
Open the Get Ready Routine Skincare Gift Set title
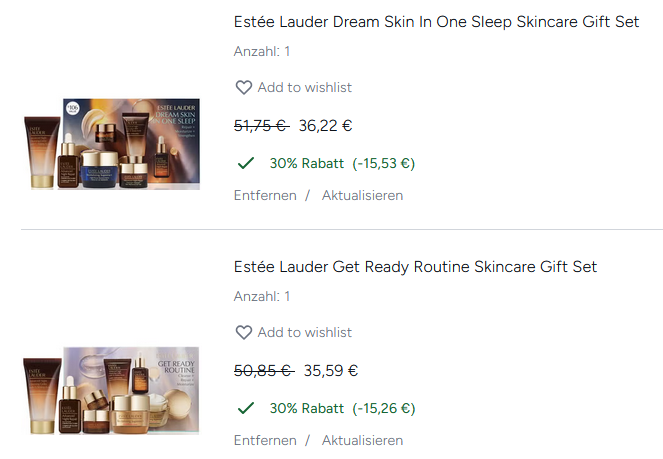click(415, 267)
